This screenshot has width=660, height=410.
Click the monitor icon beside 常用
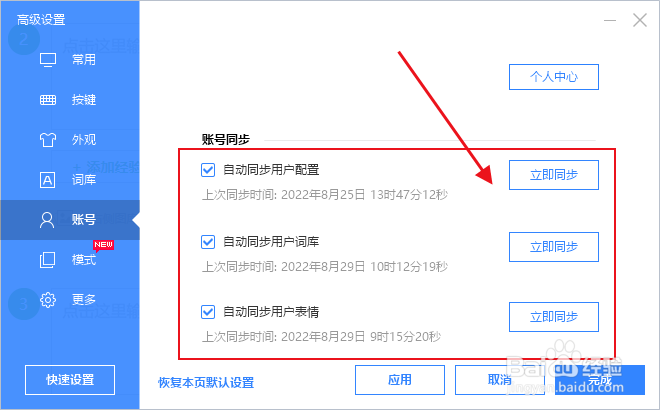tap(48, 60)
